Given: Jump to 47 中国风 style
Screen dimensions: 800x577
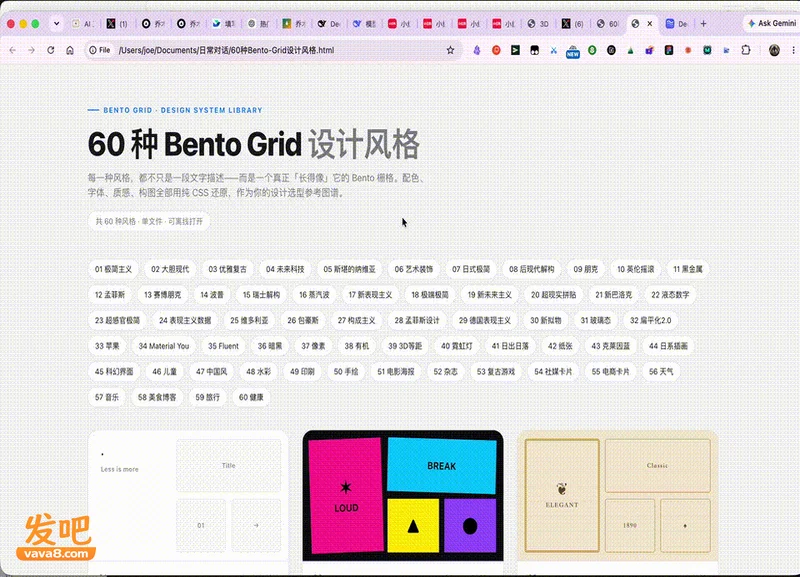Looking at the screenshot, I should [x=212, y=371].
